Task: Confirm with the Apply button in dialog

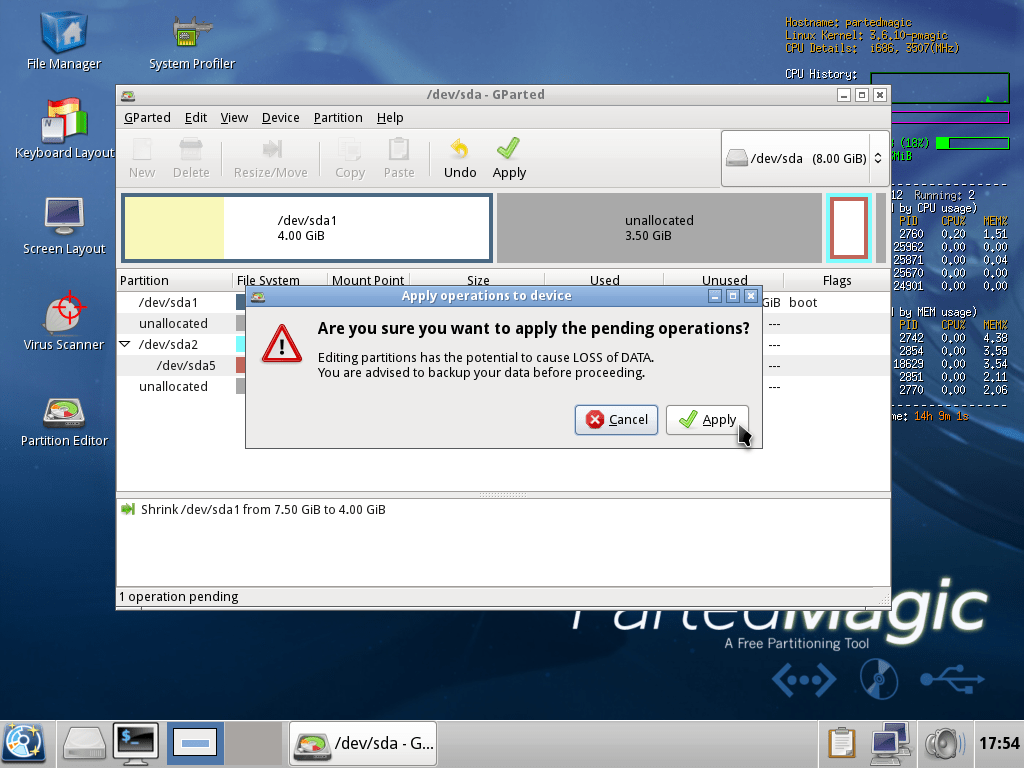Action: [707, 420]
